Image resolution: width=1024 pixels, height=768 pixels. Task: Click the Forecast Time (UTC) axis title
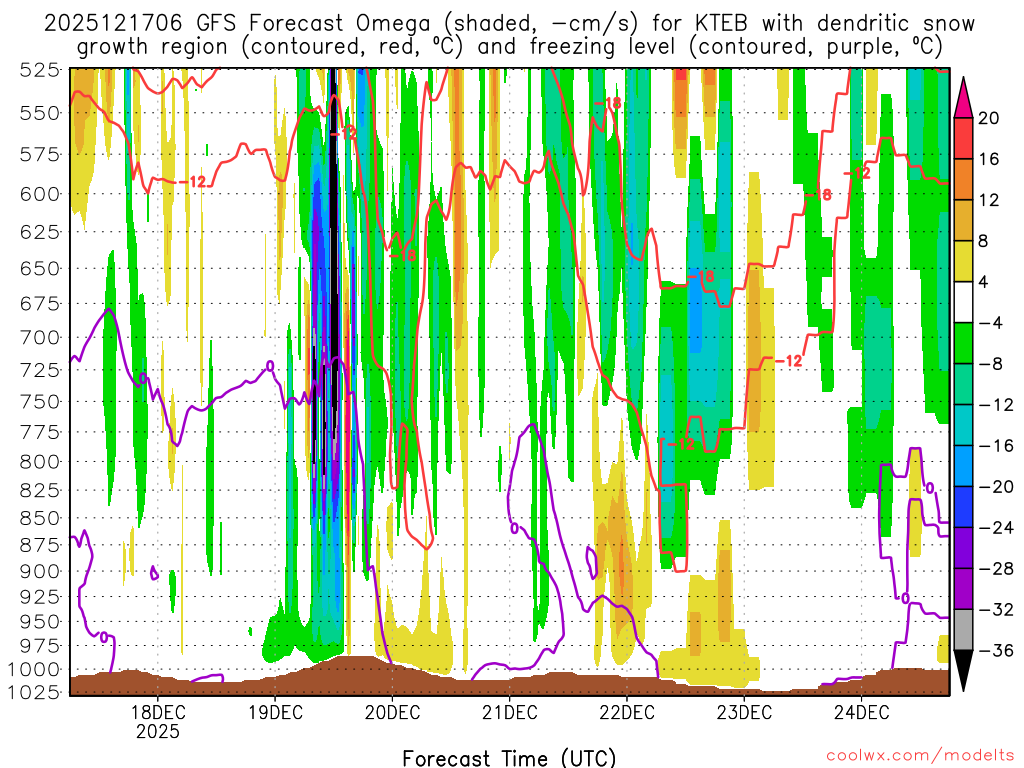509,757
